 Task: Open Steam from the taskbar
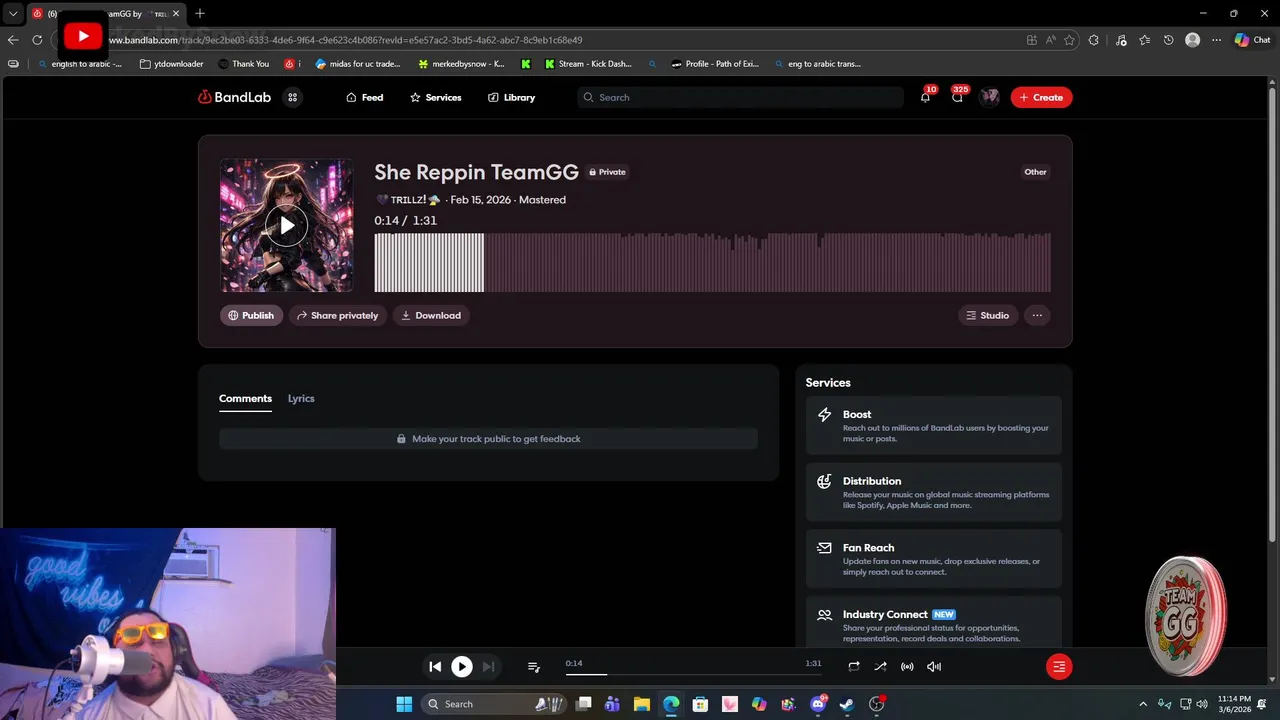[847, 704]
